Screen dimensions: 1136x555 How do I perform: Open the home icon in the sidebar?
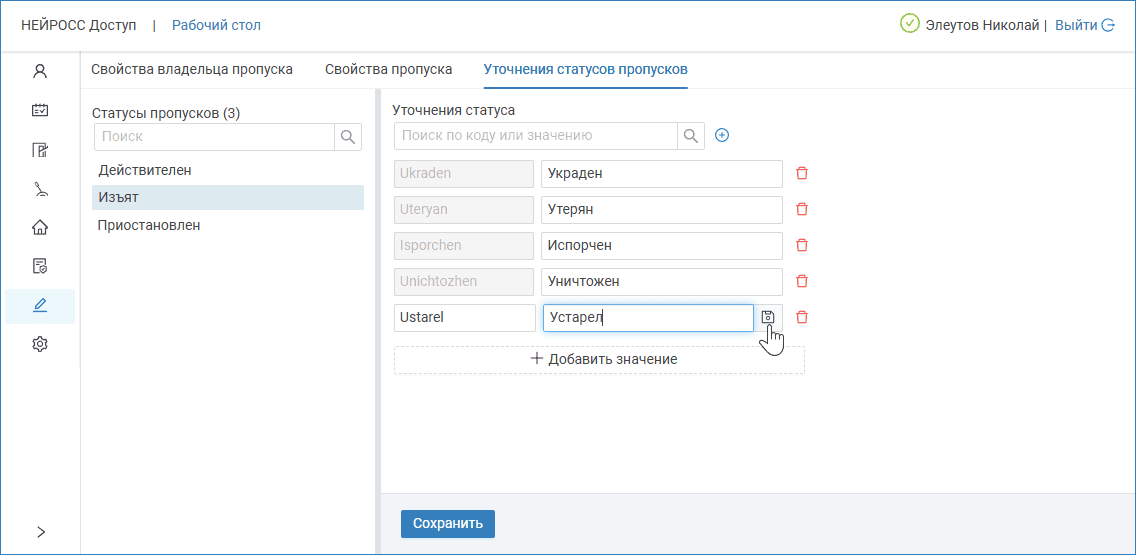(x=40, y=227)
